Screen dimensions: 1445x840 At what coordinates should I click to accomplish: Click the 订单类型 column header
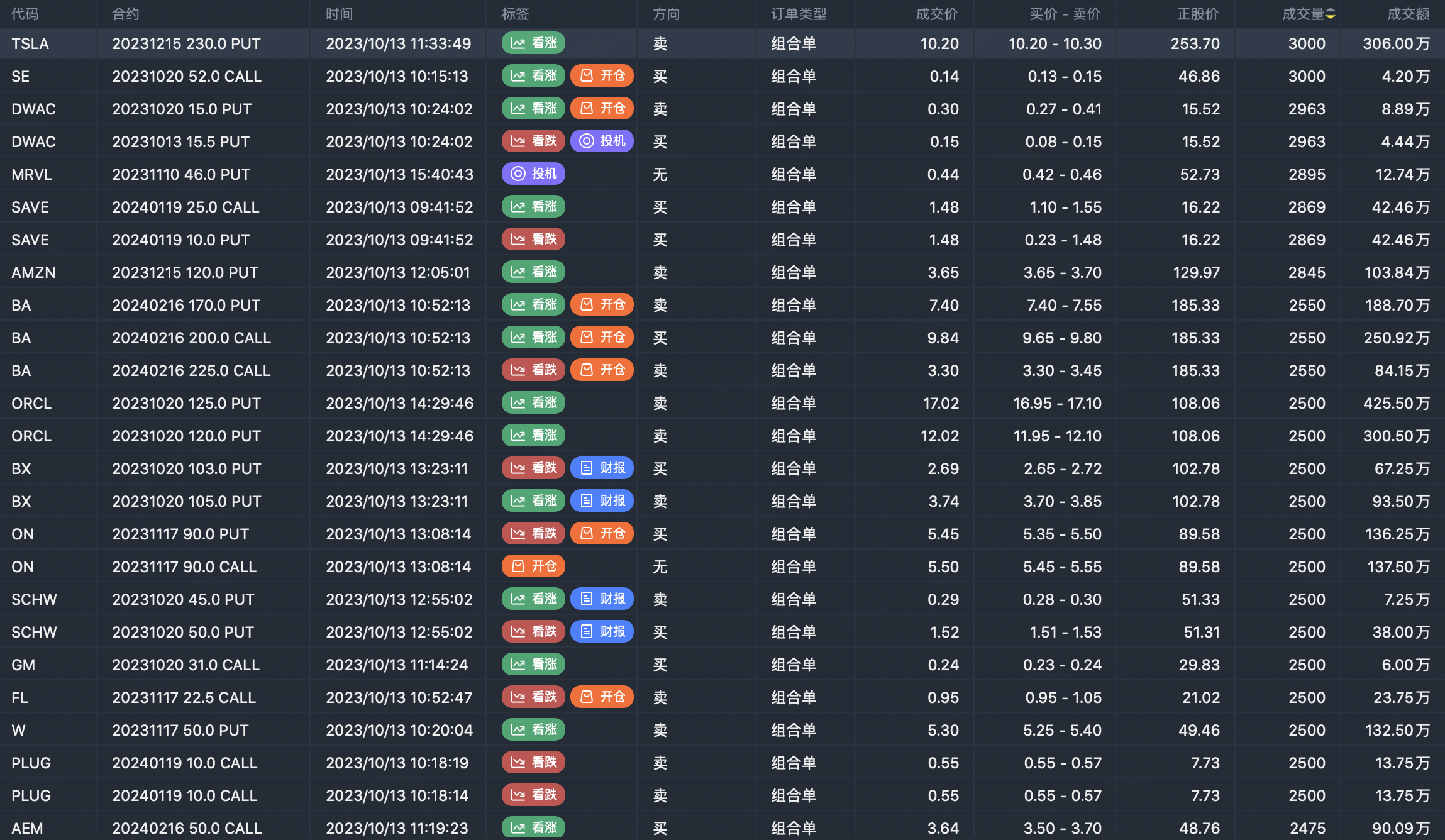(799, 14)
